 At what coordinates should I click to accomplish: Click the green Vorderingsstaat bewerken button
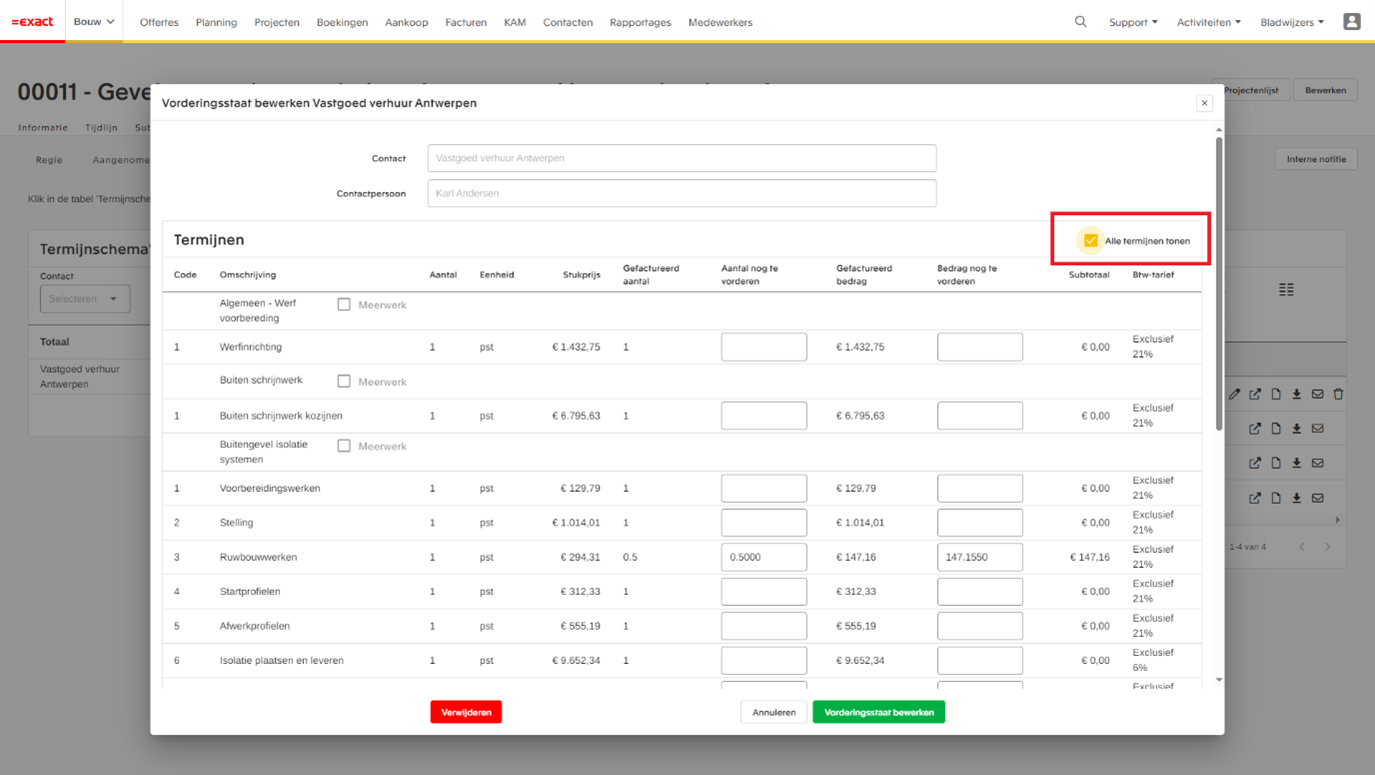(878, 712)
